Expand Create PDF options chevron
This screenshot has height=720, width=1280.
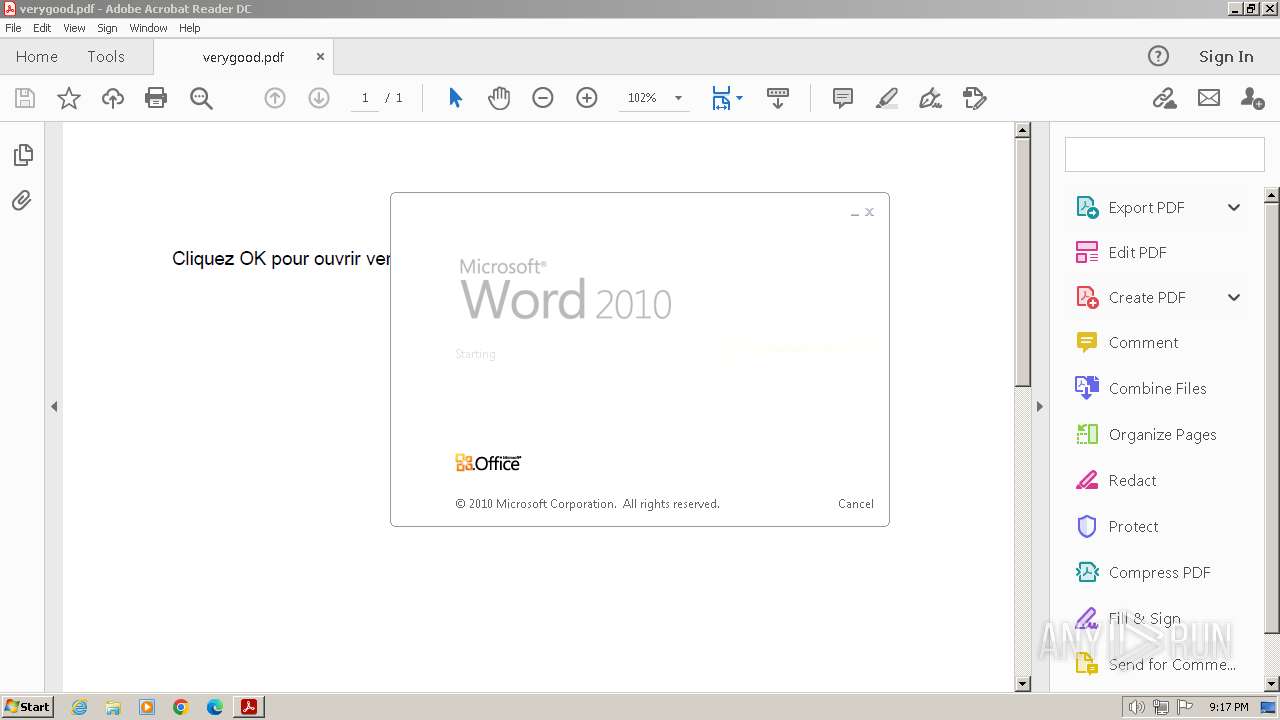pyautogui.click(x=1234, y=298)
